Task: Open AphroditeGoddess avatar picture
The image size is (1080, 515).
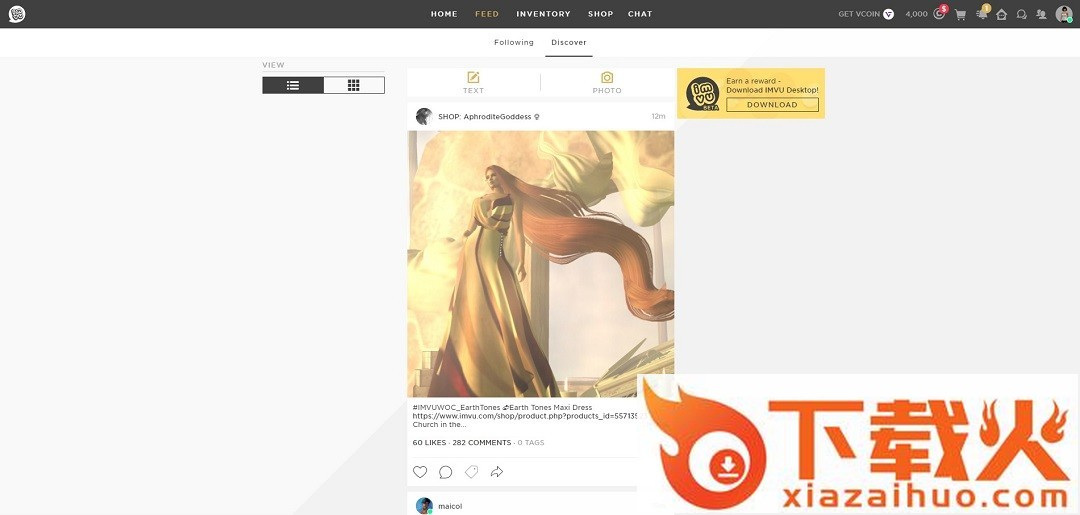Action: click(424, 116)
